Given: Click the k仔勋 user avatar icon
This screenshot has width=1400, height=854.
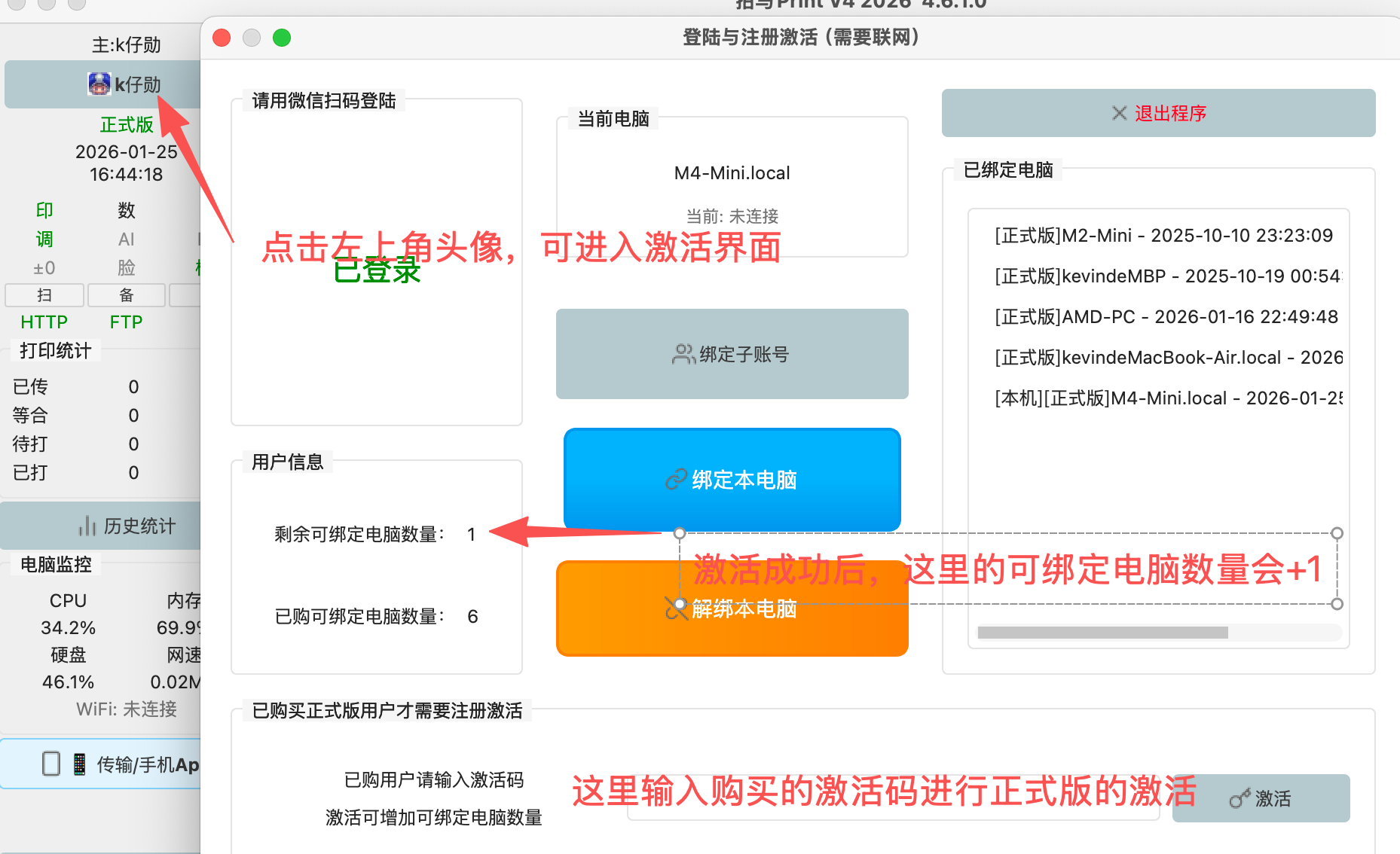Looking at the screenshot, I should click(x=99, y=84).
